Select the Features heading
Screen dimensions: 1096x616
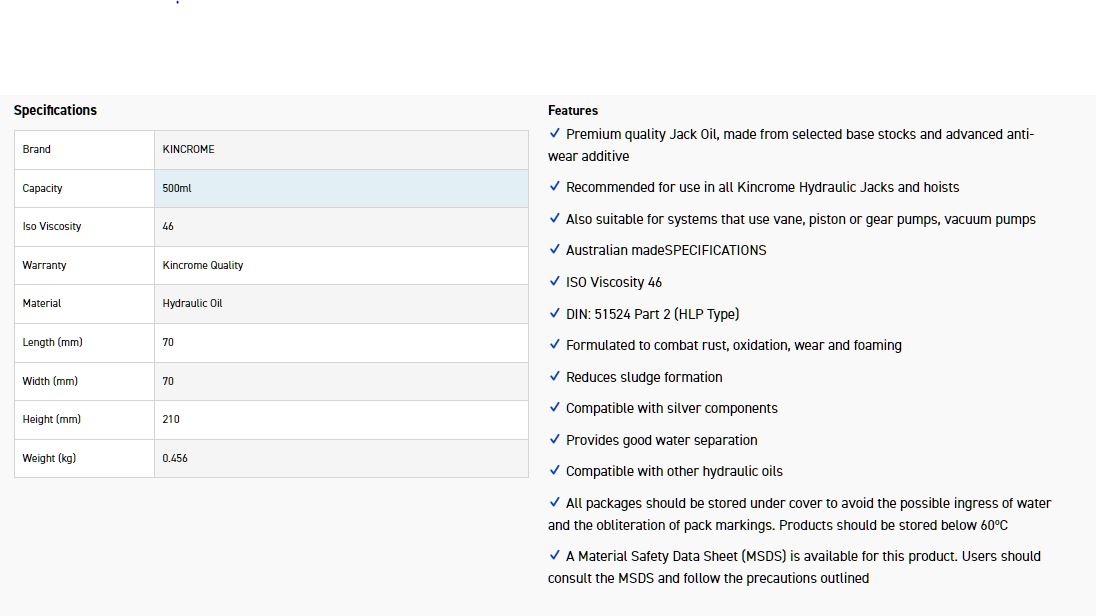(x=573, y=110)
